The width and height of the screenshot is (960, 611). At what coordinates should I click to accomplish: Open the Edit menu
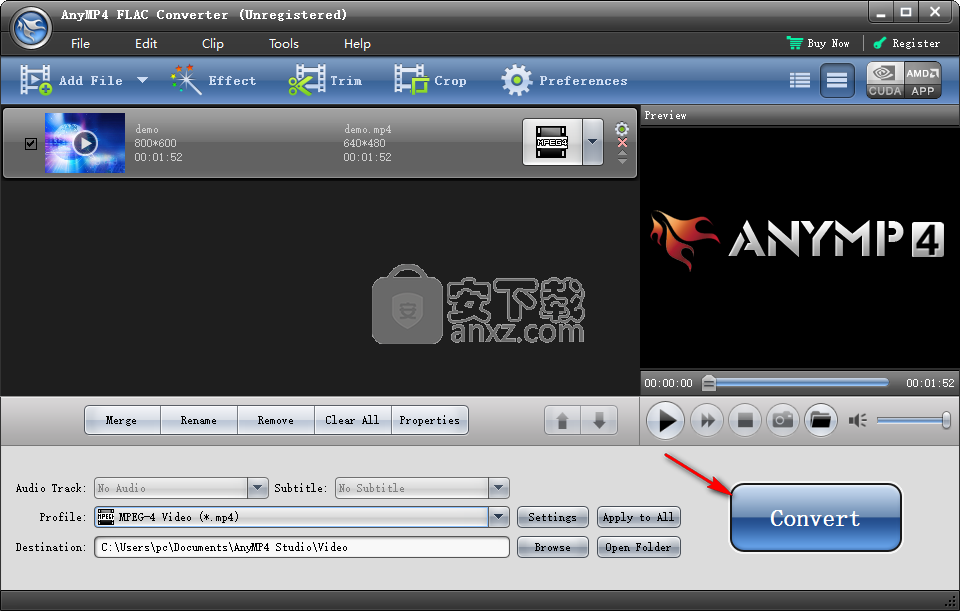tap(146, 43)
